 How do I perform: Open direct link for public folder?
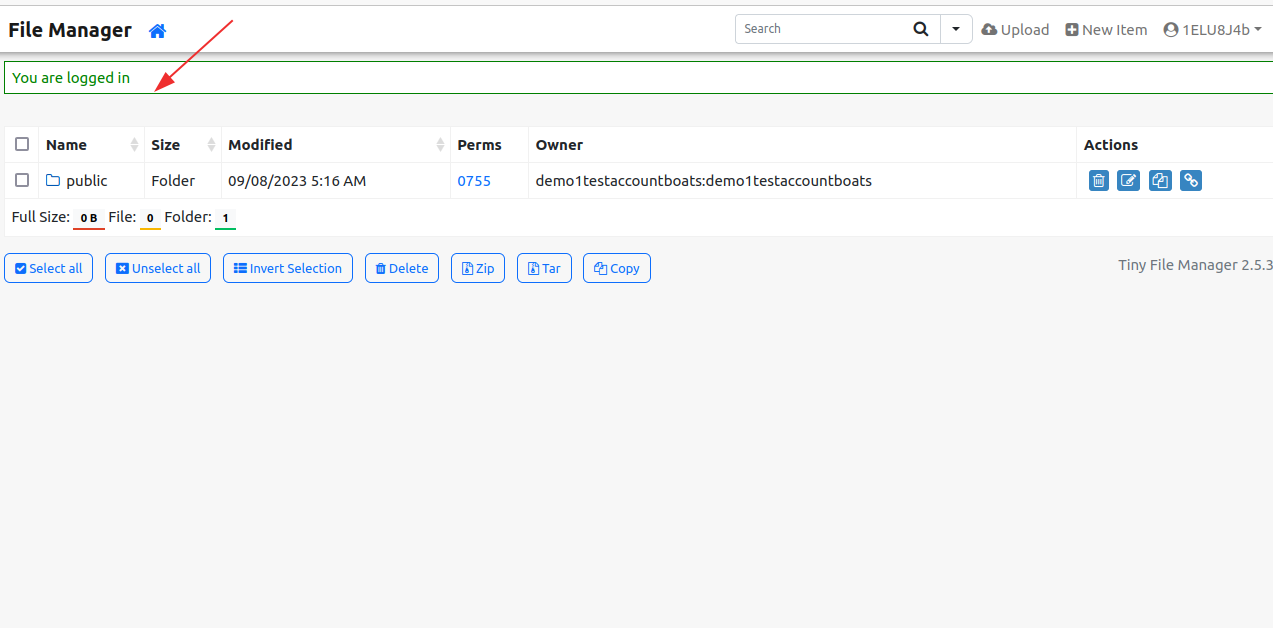pyautogui.click(x=1191, y=181)
